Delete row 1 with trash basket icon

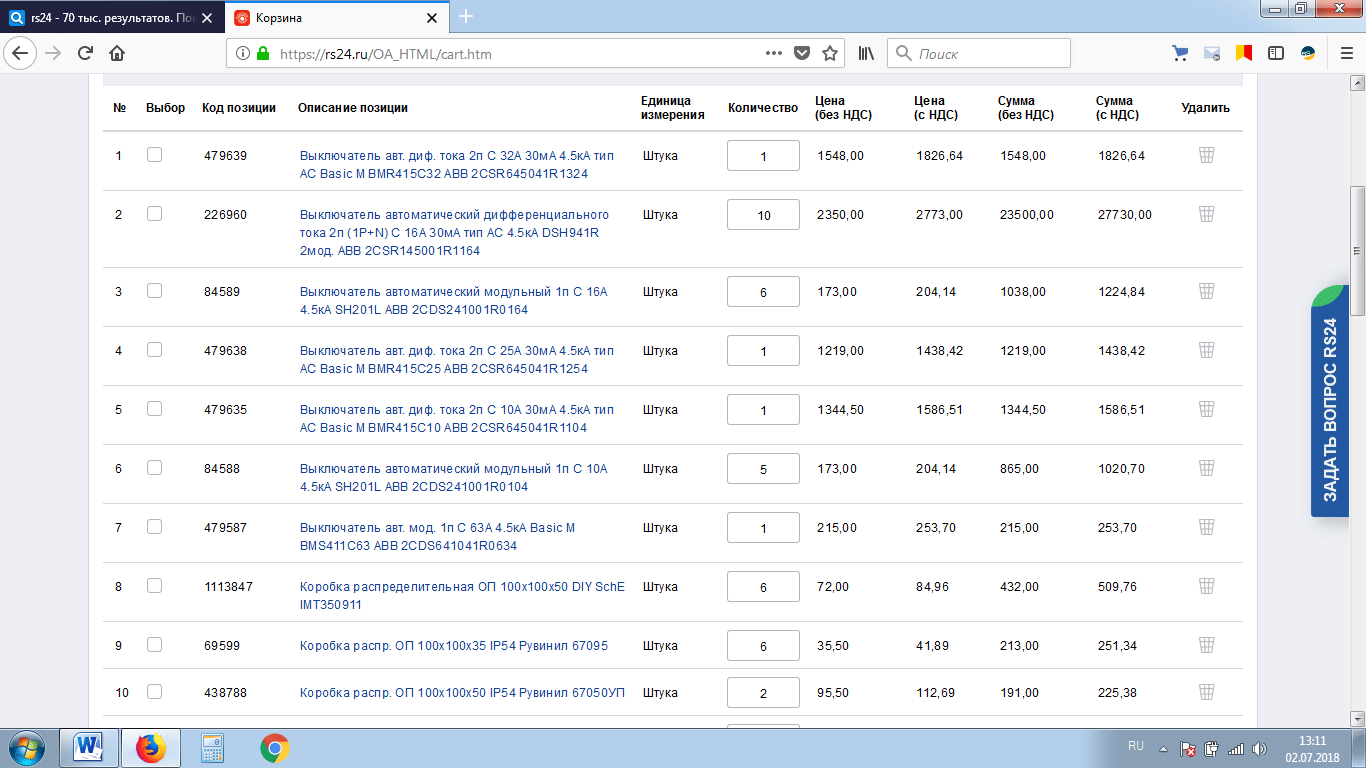[1206, 155]
